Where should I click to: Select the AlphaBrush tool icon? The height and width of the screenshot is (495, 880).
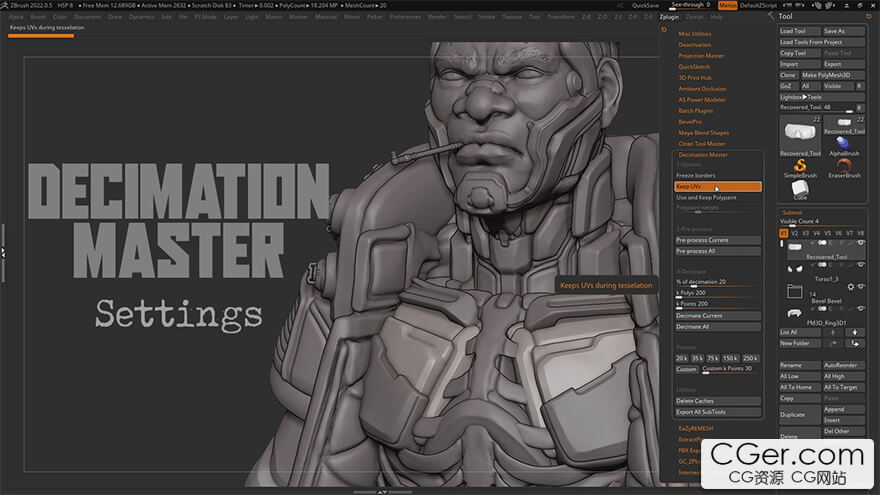pos(844,144)
